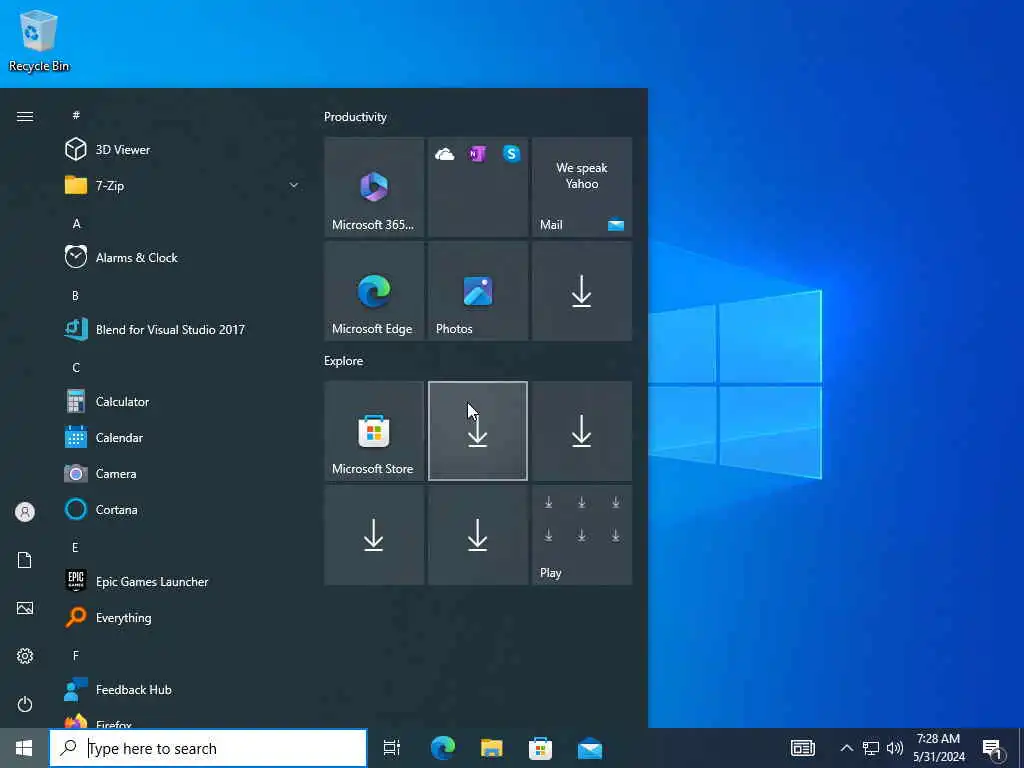Open the volume tray icon

point(895,748)
